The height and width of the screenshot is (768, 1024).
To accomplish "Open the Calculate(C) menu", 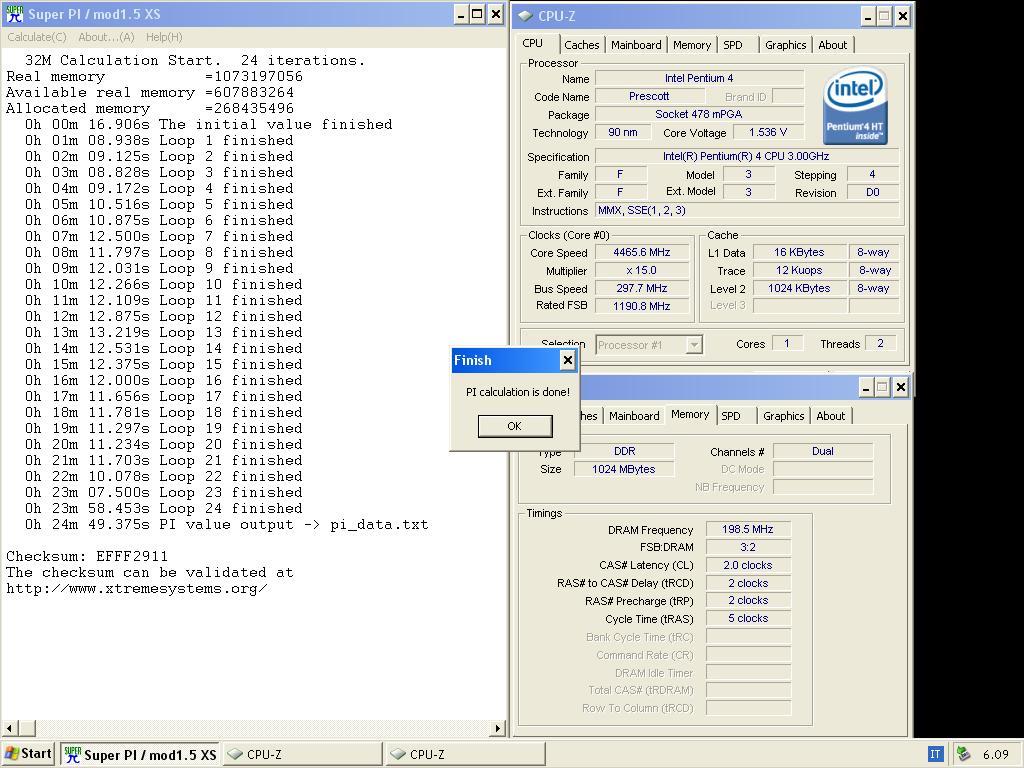I will click(x=37, y=37).
